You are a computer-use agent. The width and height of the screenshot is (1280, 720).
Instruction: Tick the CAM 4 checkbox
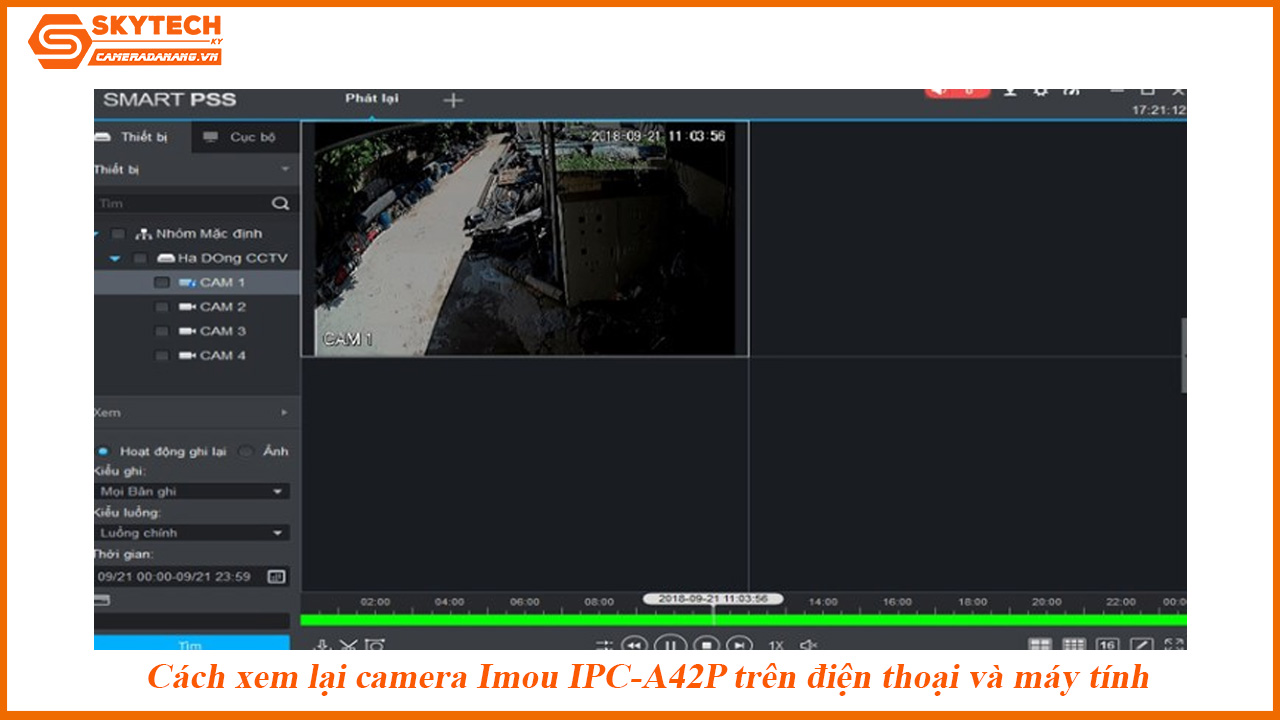[161, 356]
